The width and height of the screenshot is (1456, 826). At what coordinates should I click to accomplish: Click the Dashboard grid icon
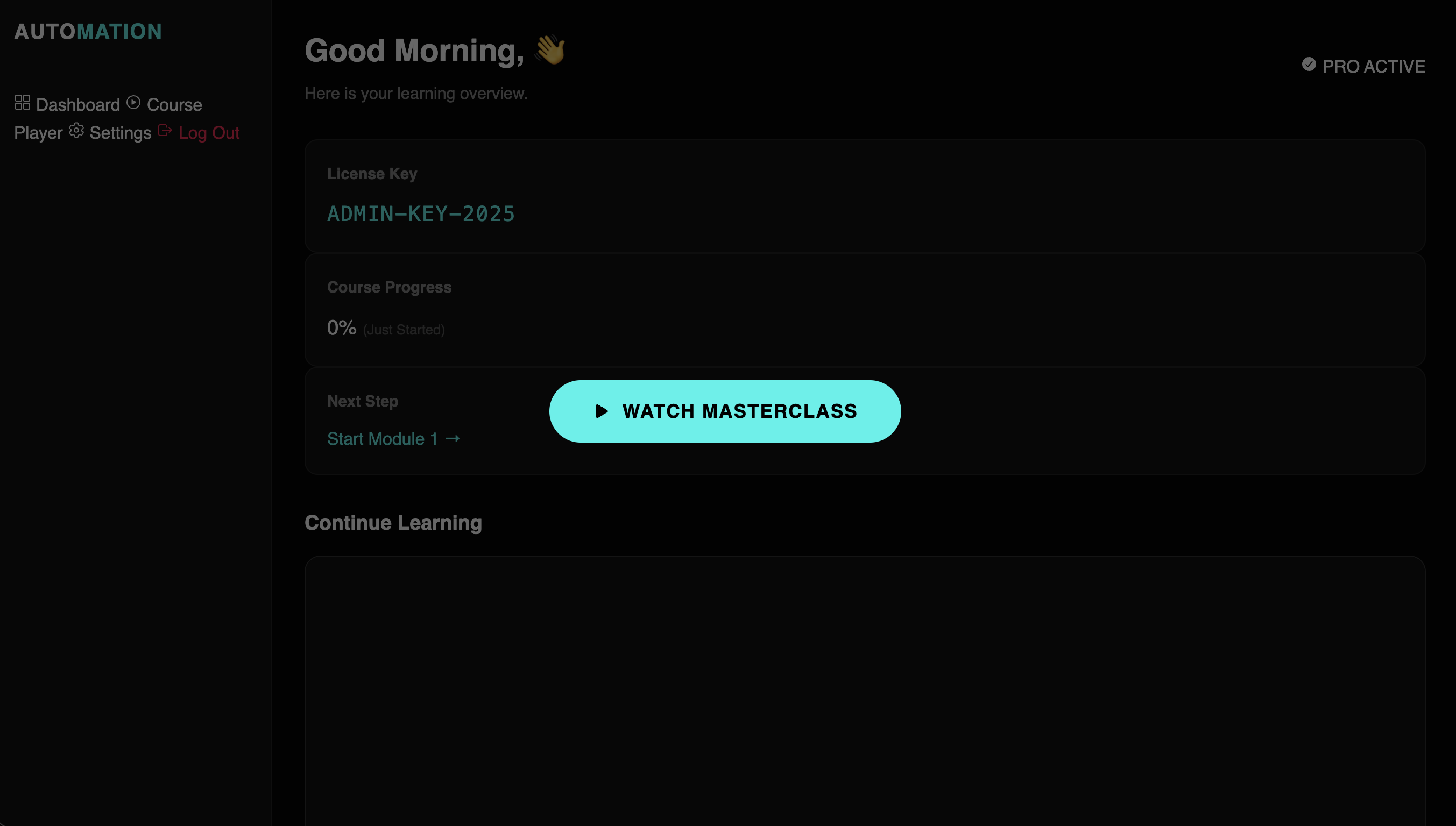tap(22, 103)
